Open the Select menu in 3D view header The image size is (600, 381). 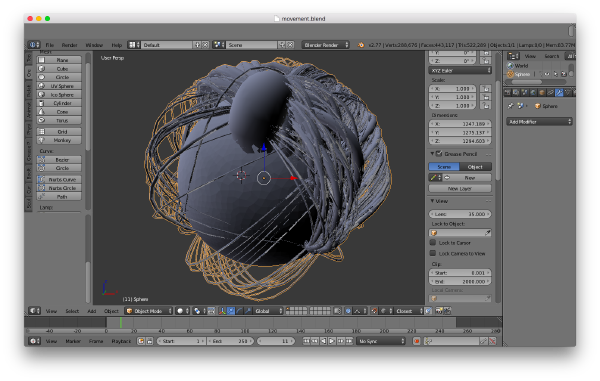(72, 311)
